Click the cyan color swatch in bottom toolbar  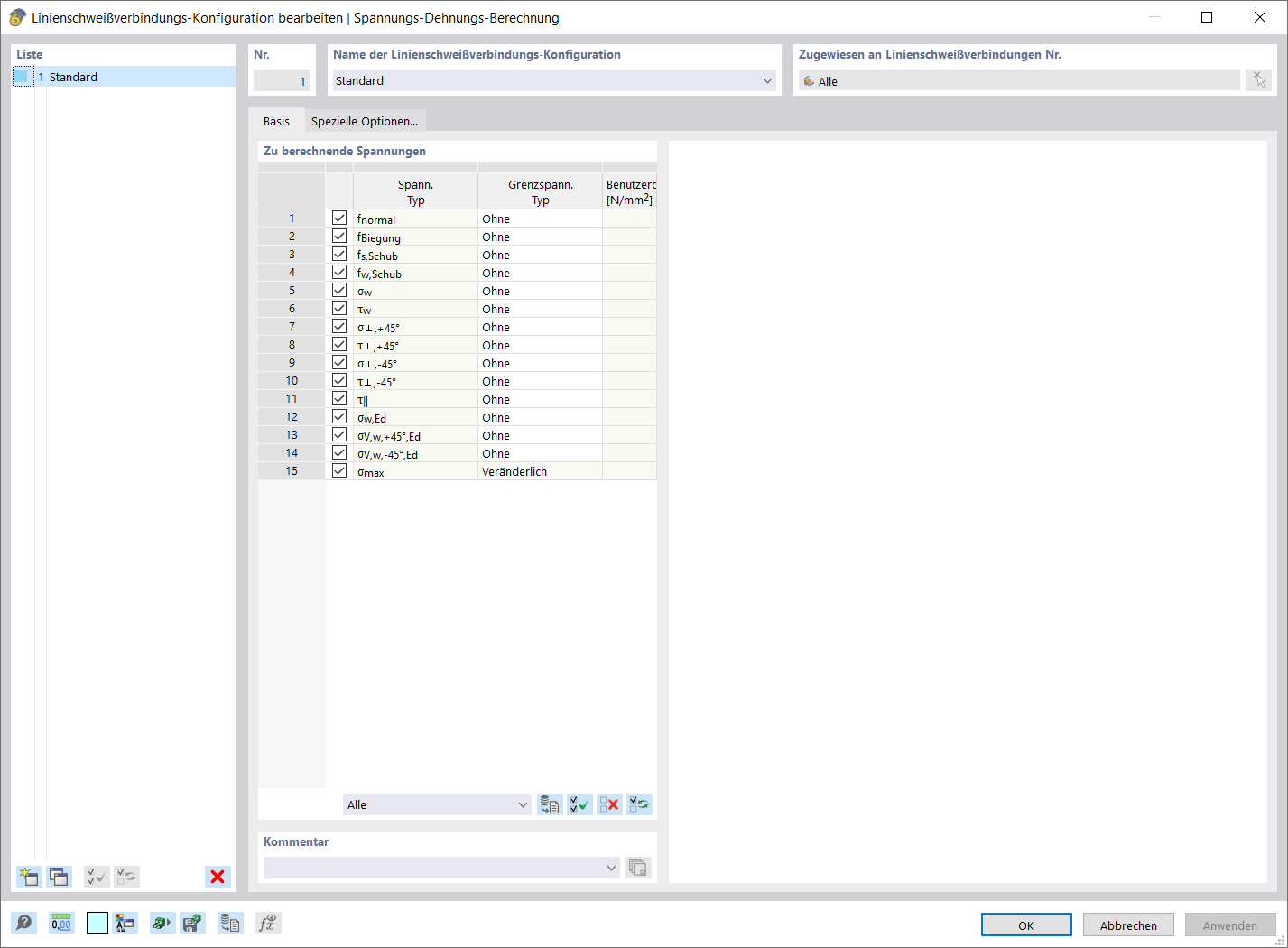[x=97, y=923]
